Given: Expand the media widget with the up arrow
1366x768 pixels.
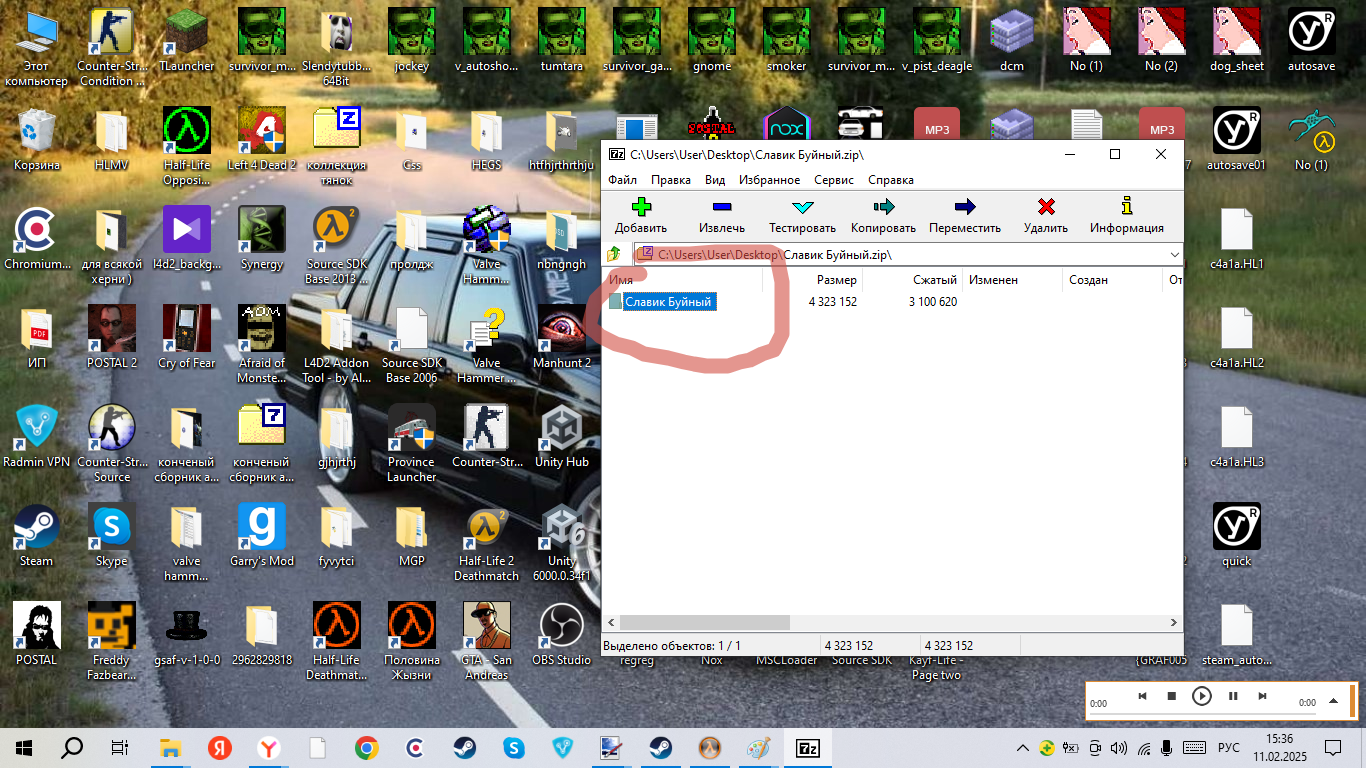Looking at the screenshot, I should point(1333,702).
